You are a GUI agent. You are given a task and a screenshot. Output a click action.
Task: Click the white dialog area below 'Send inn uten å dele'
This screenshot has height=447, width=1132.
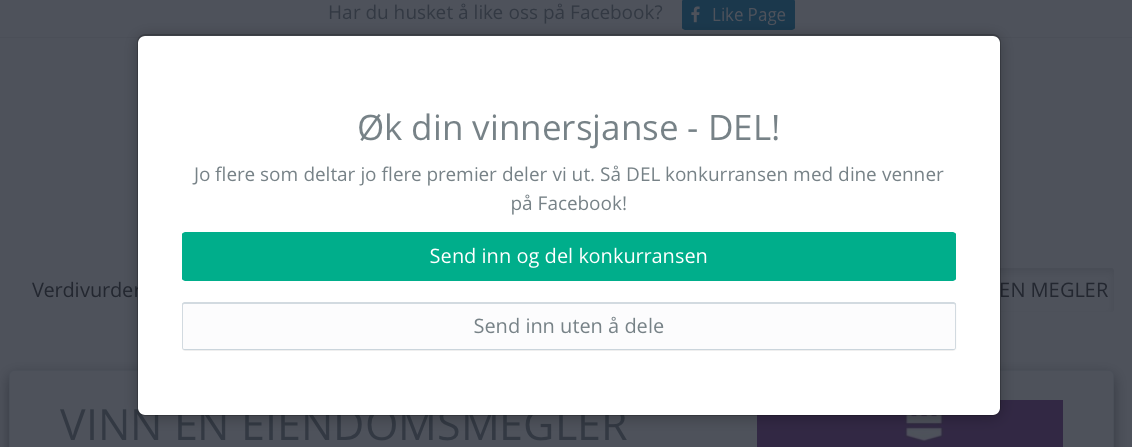coord(568,383)
